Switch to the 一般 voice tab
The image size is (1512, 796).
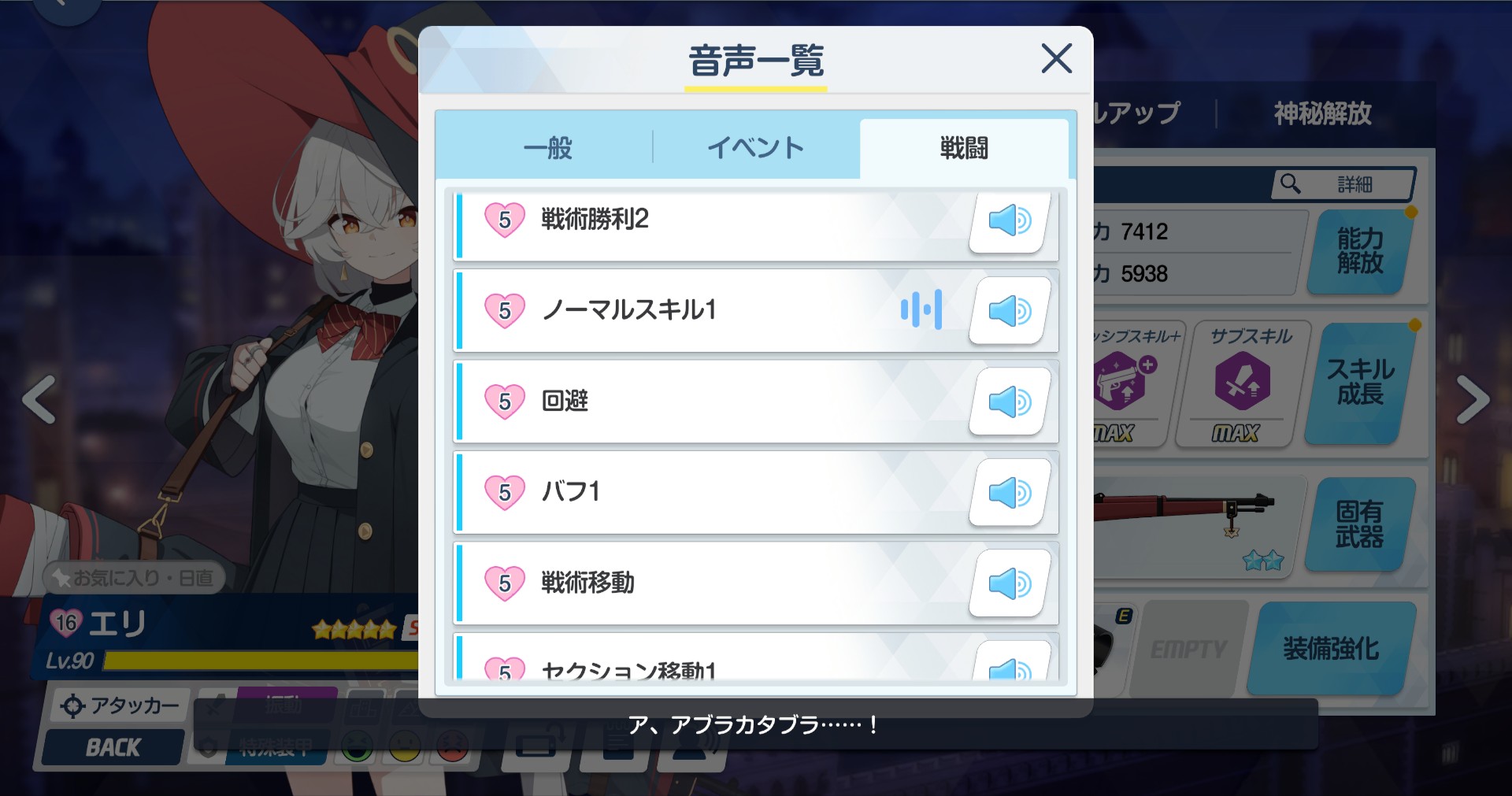tap(547, 148)
